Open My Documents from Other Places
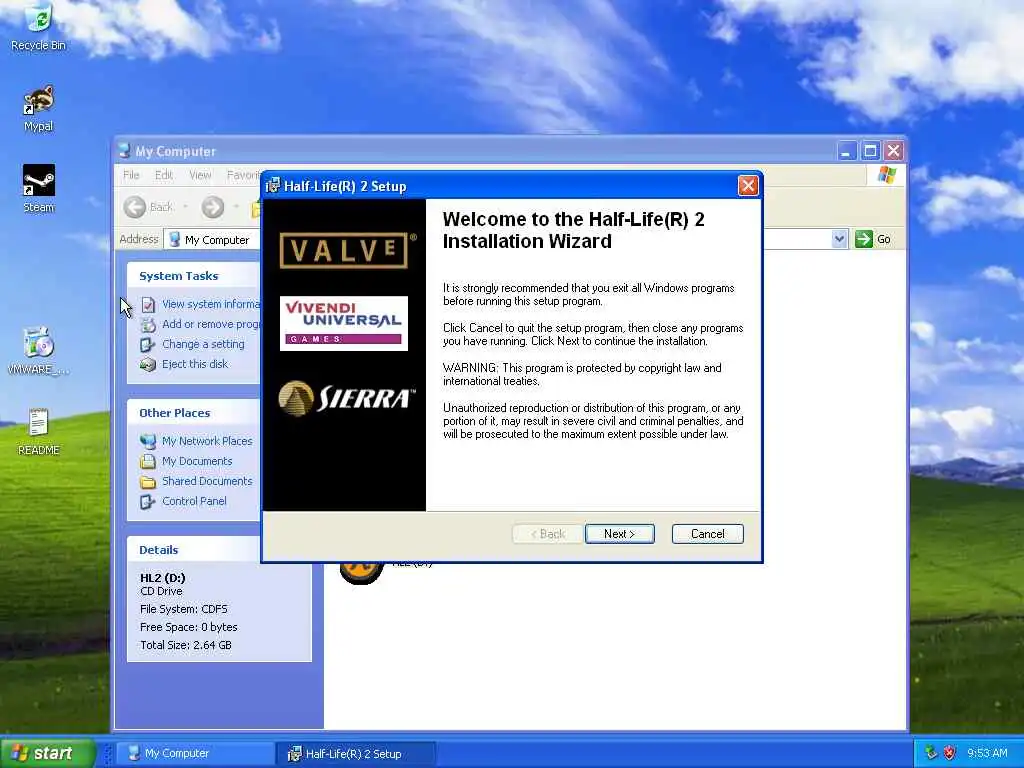This screenshot has height=768, width=1024. 197,461
